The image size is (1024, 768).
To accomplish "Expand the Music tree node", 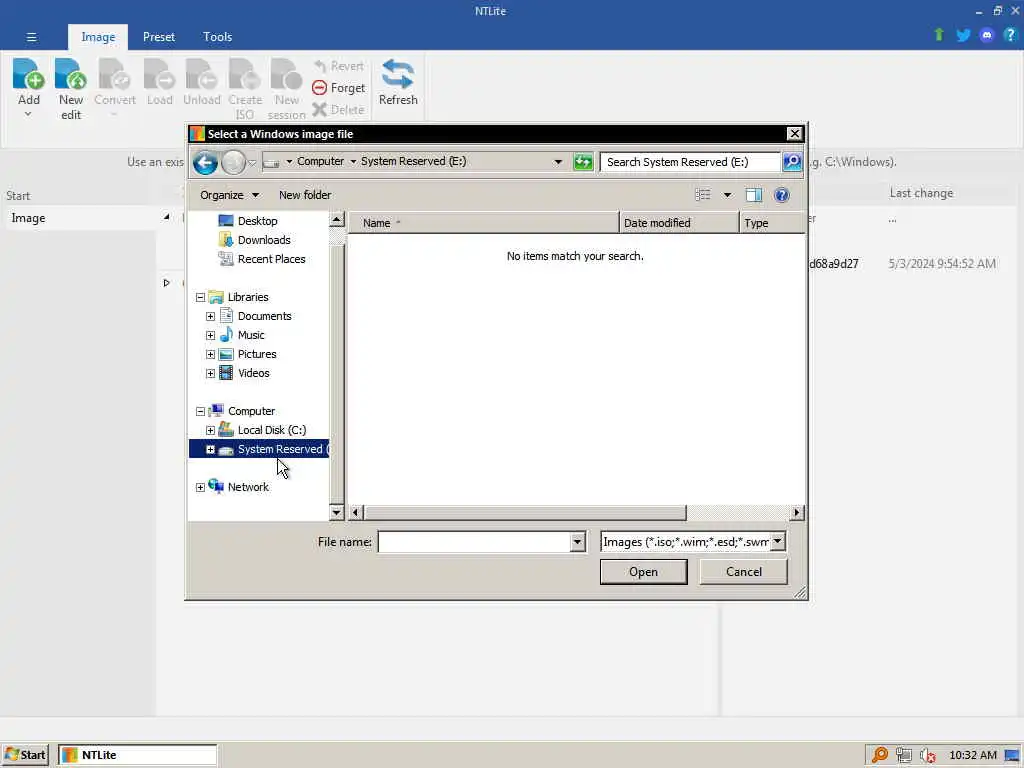I will pos(210,335).
